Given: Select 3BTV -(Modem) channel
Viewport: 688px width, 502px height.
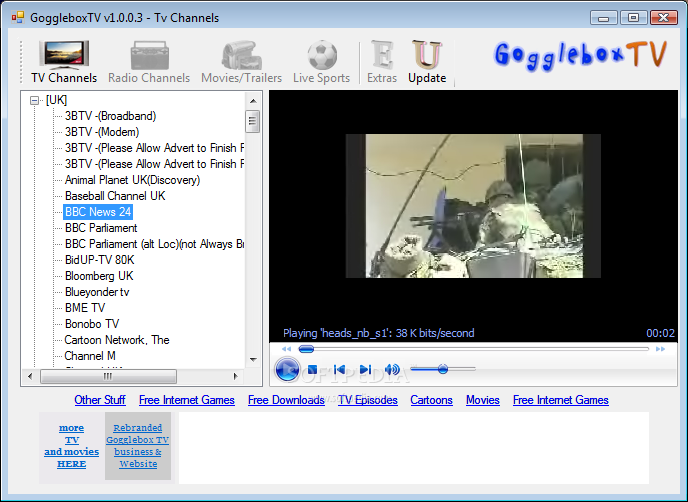Looking at the screenshot, I should 102,132.
